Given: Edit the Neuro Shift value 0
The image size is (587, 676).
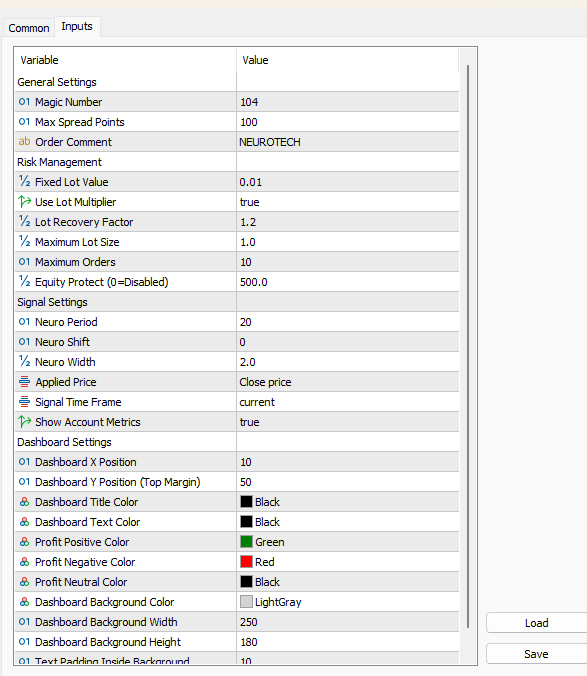Looking at the screenshot, I should tap(348, 342).
